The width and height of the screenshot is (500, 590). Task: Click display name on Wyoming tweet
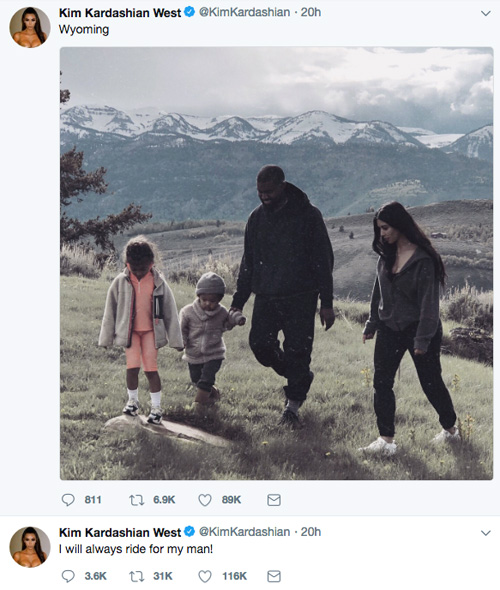120,12
